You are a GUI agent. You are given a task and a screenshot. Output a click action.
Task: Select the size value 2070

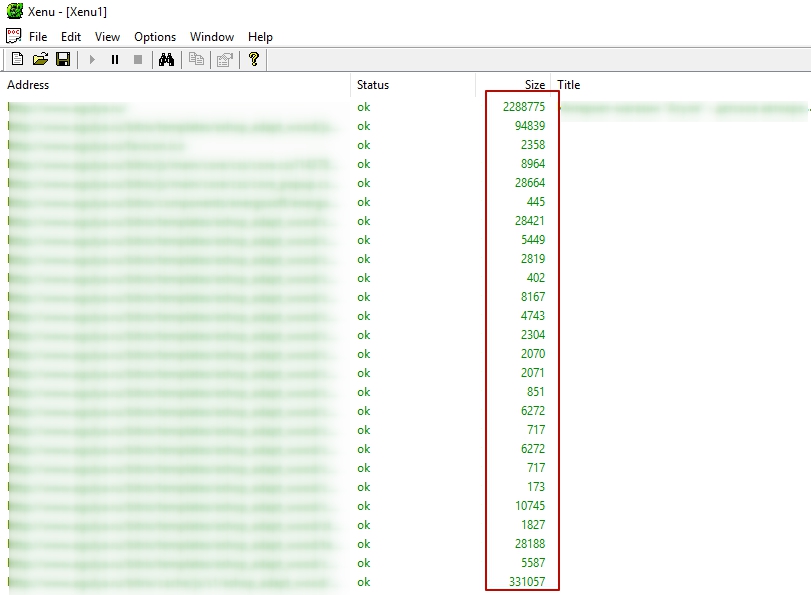pos(533,354)
